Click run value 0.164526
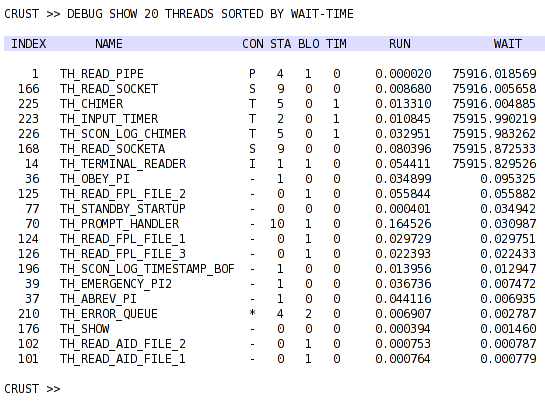545x402 pixels. (403, 224)
